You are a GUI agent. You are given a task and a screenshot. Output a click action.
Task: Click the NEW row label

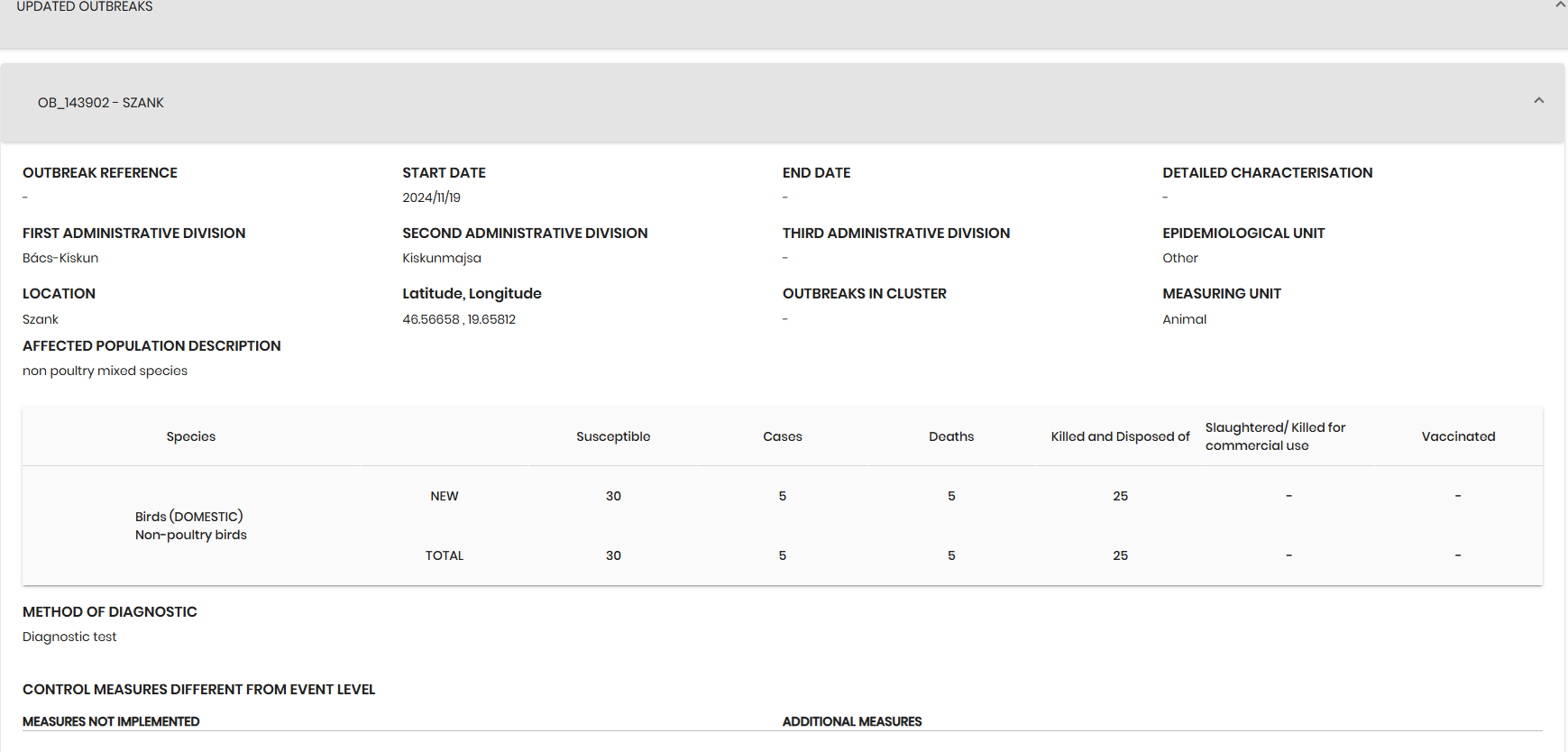[x=445, y=496]
